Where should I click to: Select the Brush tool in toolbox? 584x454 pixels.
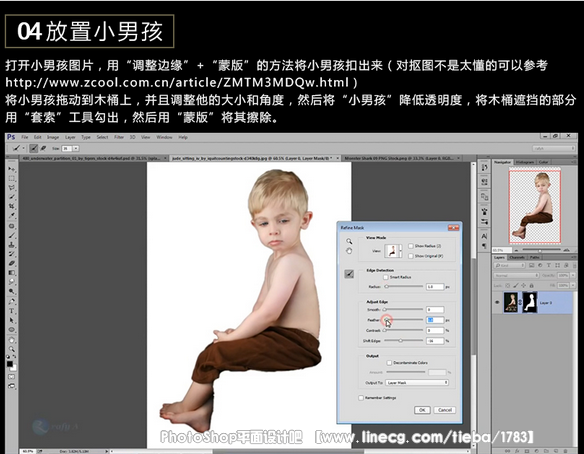point(12,236)
